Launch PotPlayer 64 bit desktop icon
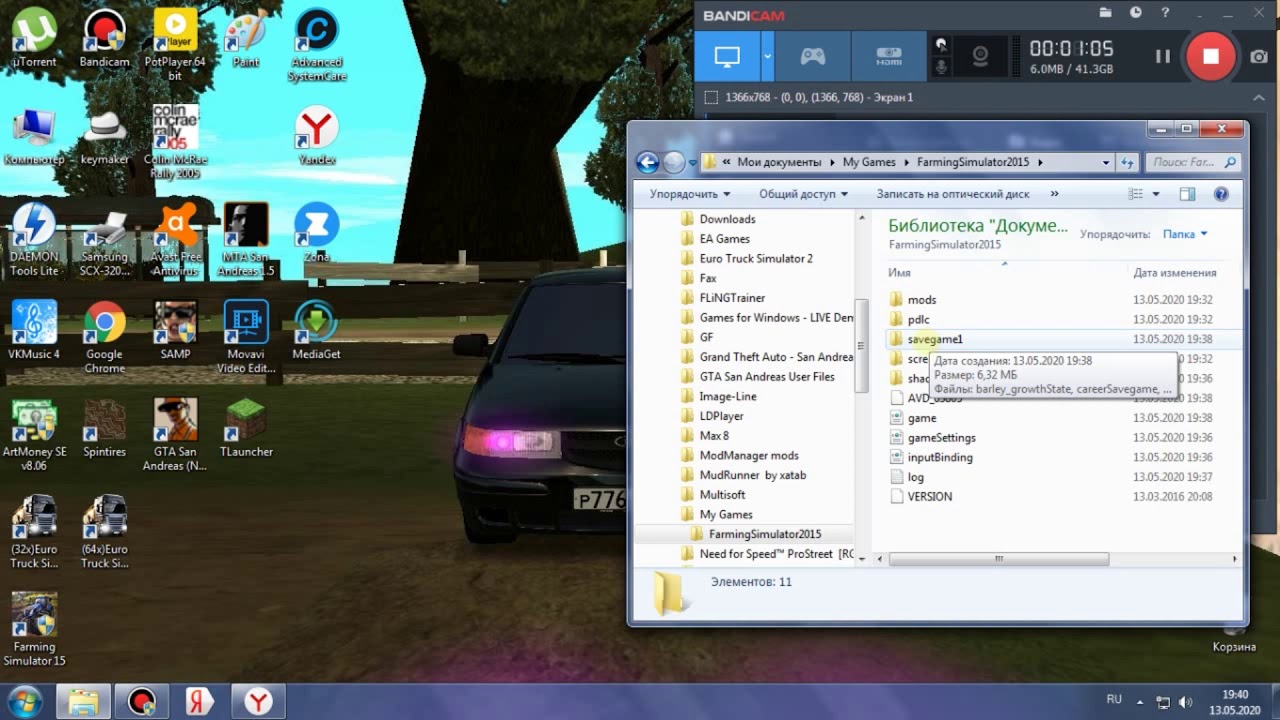The image size is (1280, 720). tap(174, 45)
